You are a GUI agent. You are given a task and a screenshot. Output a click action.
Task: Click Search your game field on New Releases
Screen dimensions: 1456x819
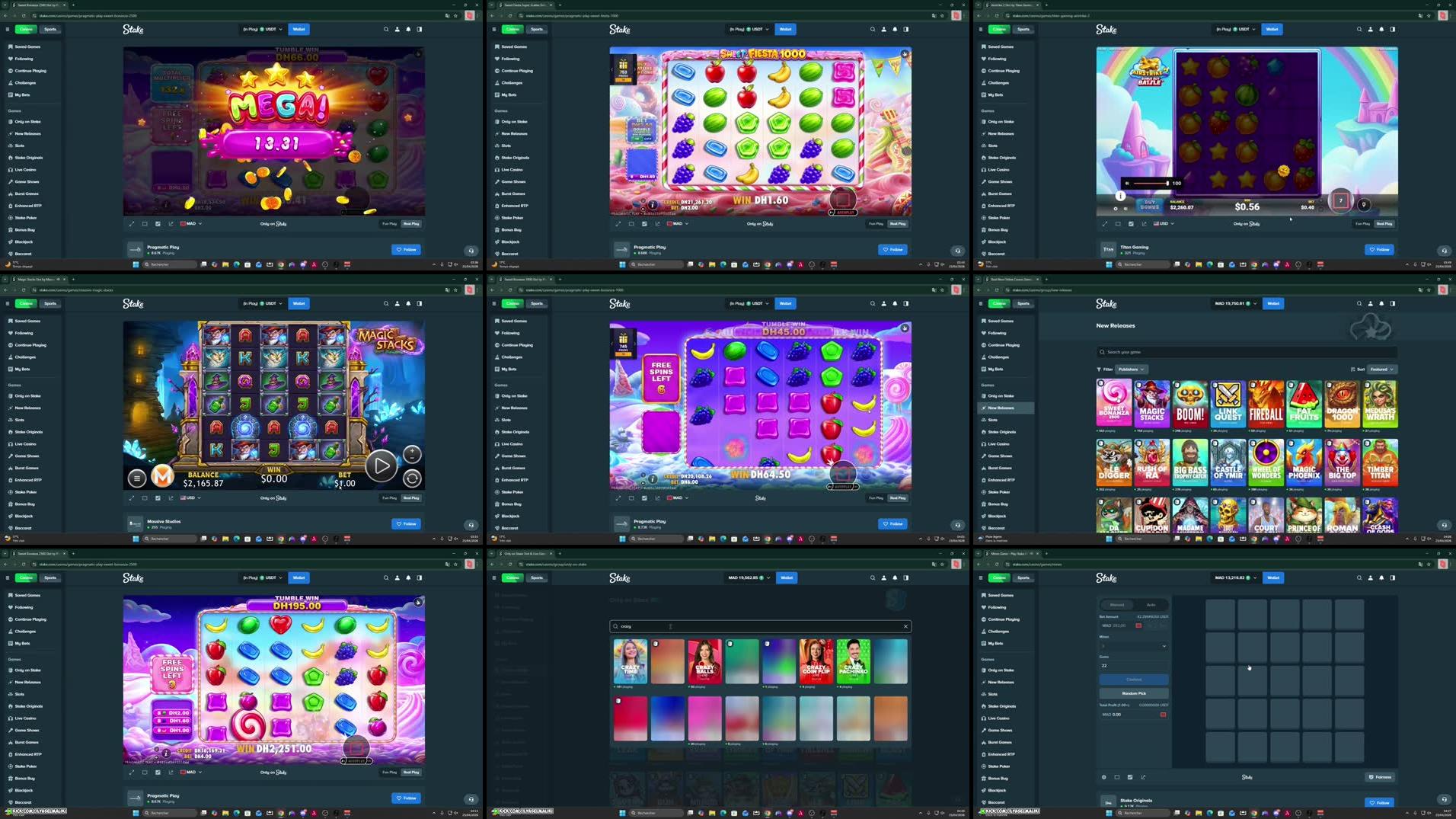(x=1246, y=352)
